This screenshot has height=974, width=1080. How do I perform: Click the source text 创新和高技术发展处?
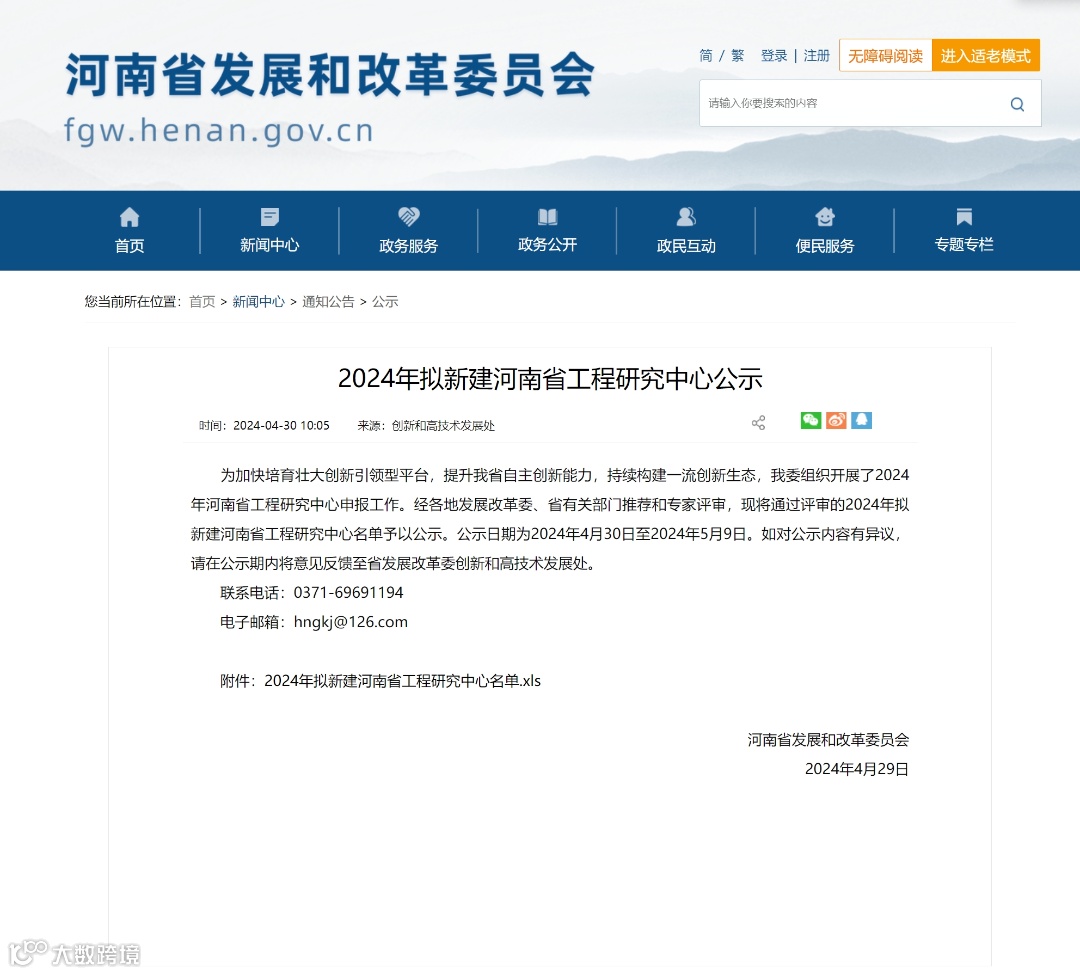[443, 426]
